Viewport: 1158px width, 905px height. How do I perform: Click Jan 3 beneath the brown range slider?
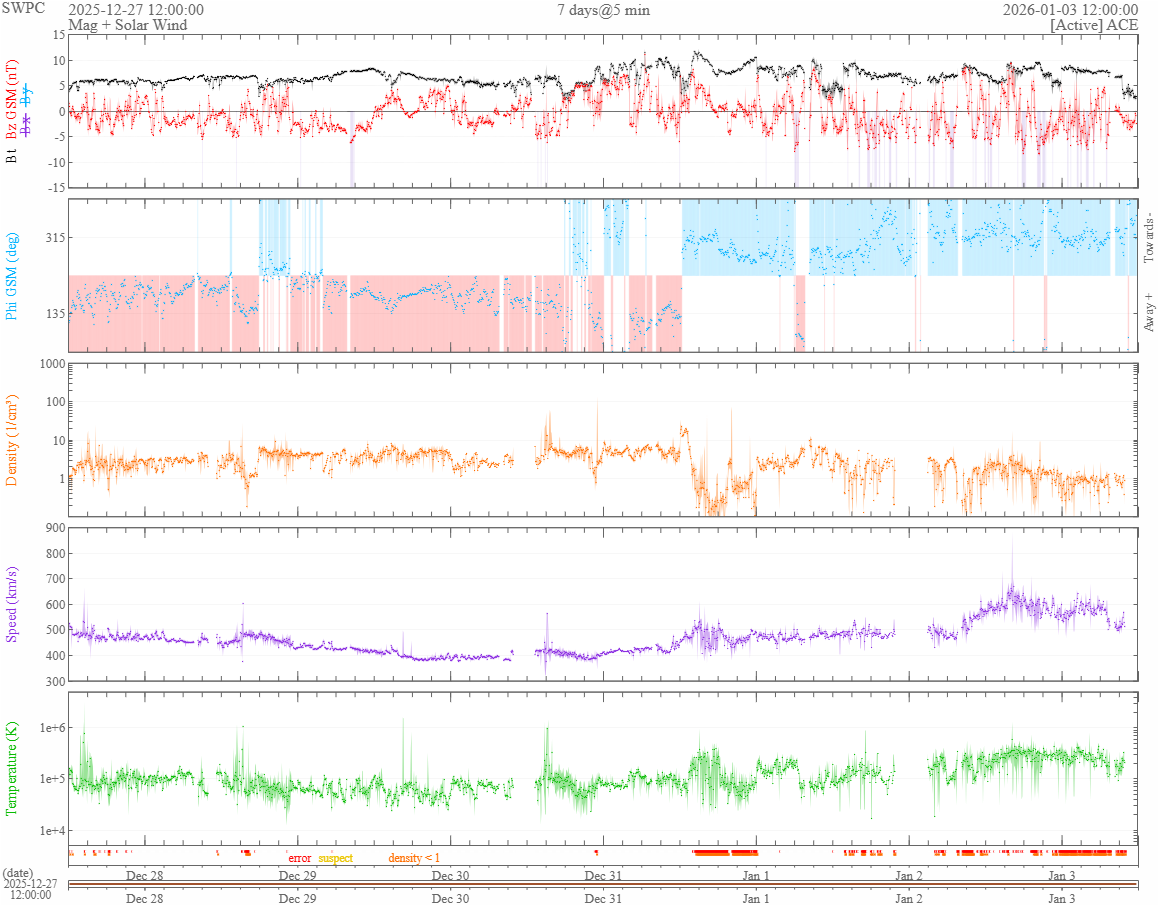(x=1062, y=898)
